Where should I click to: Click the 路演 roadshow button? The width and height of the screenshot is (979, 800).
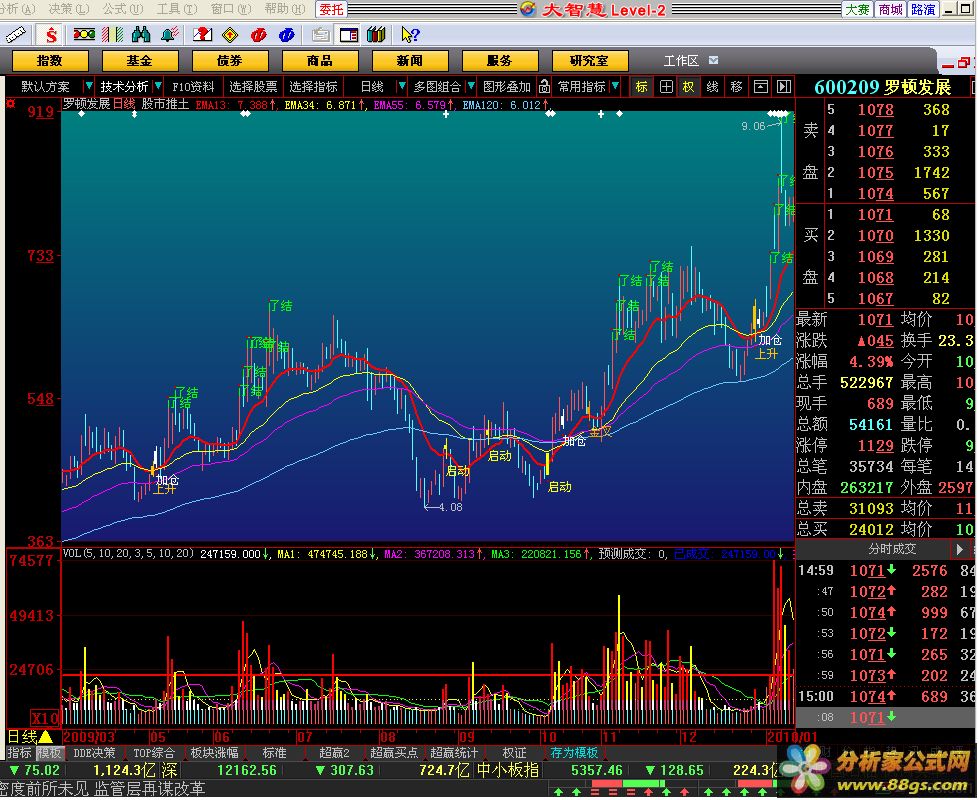click(x=923, y=9)
